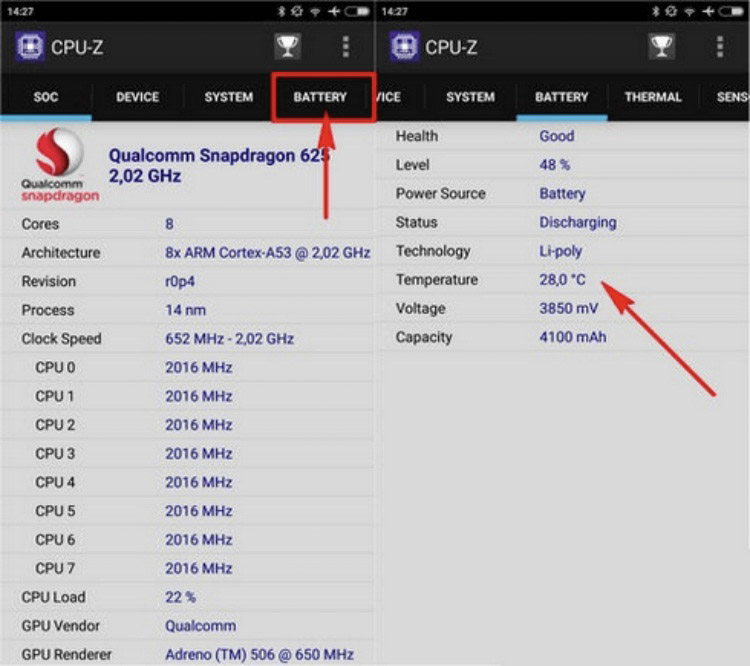Tap the Cores value '8'
The image size is (750, 666).
point(169,224)
